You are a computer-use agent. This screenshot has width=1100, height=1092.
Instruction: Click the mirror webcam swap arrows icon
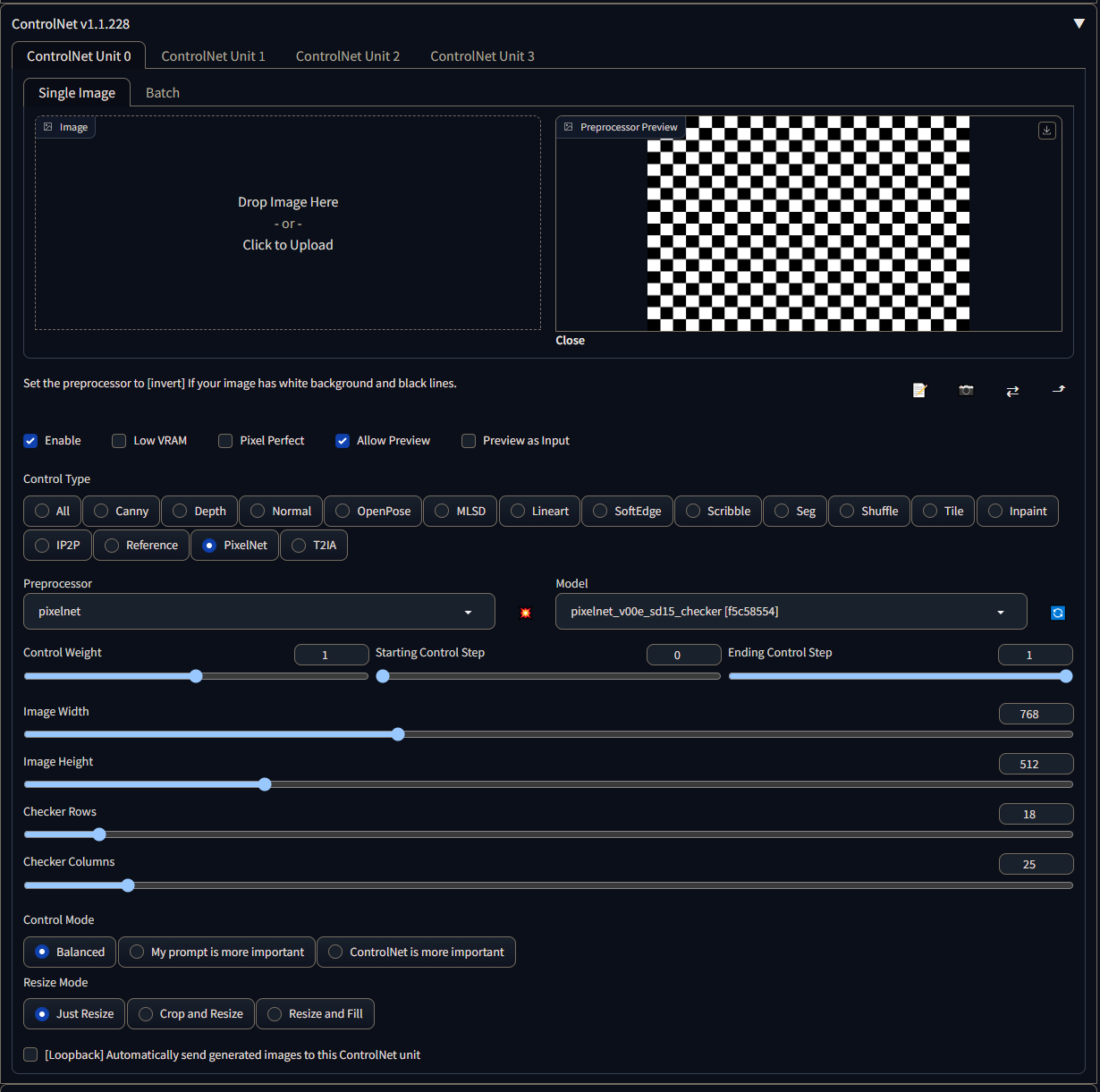point(1012,391)
